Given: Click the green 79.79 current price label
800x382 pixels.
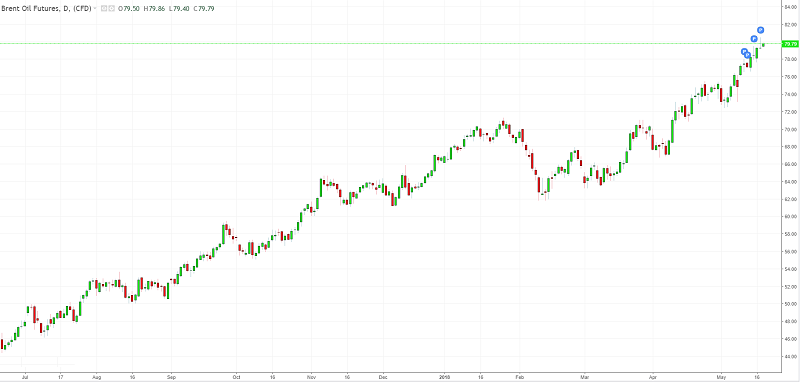Looking at the screenshot, I should (x=789, y=44).
